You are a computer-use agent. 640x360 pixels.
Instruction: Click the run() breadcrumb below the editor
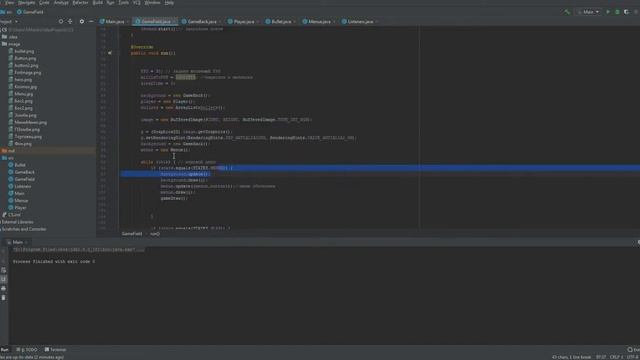[155, 234]
